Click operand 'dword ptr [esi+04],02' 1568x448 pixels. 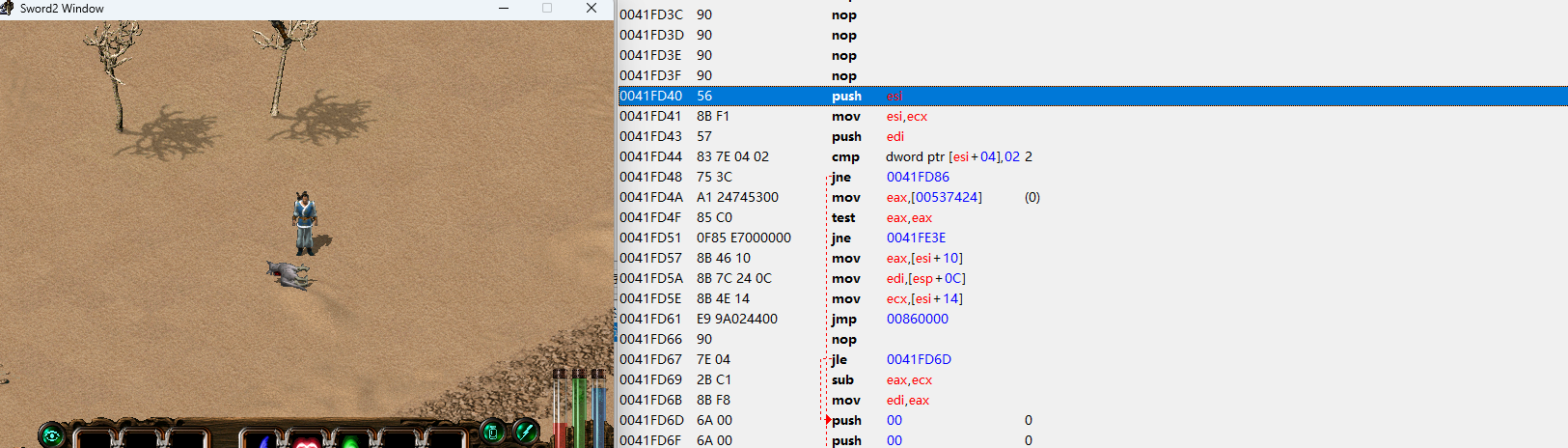tap(952, 156)
